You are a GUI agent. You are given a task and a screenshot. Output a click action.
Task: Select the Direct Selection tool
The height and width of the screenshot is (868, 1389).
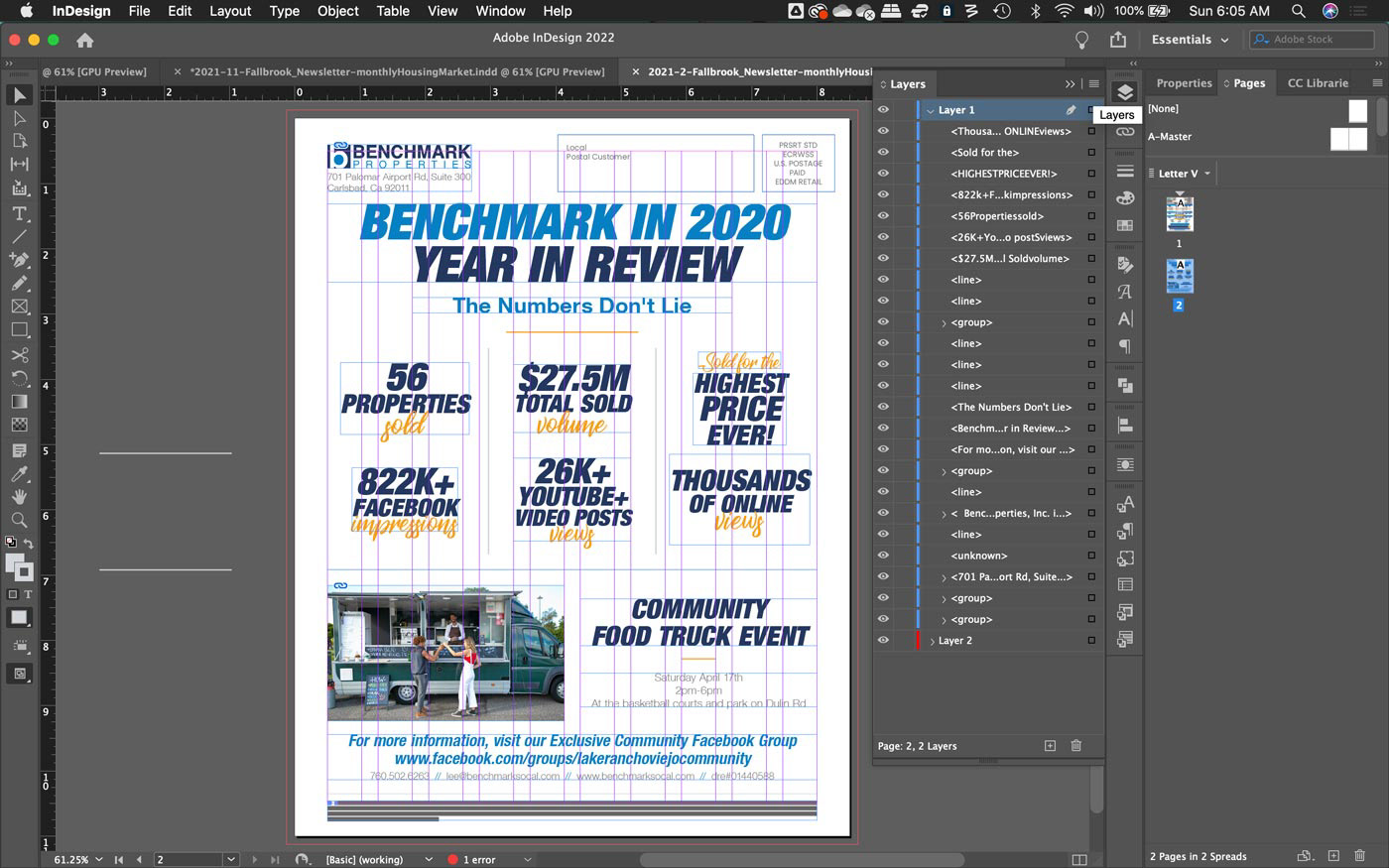point(19,118)
